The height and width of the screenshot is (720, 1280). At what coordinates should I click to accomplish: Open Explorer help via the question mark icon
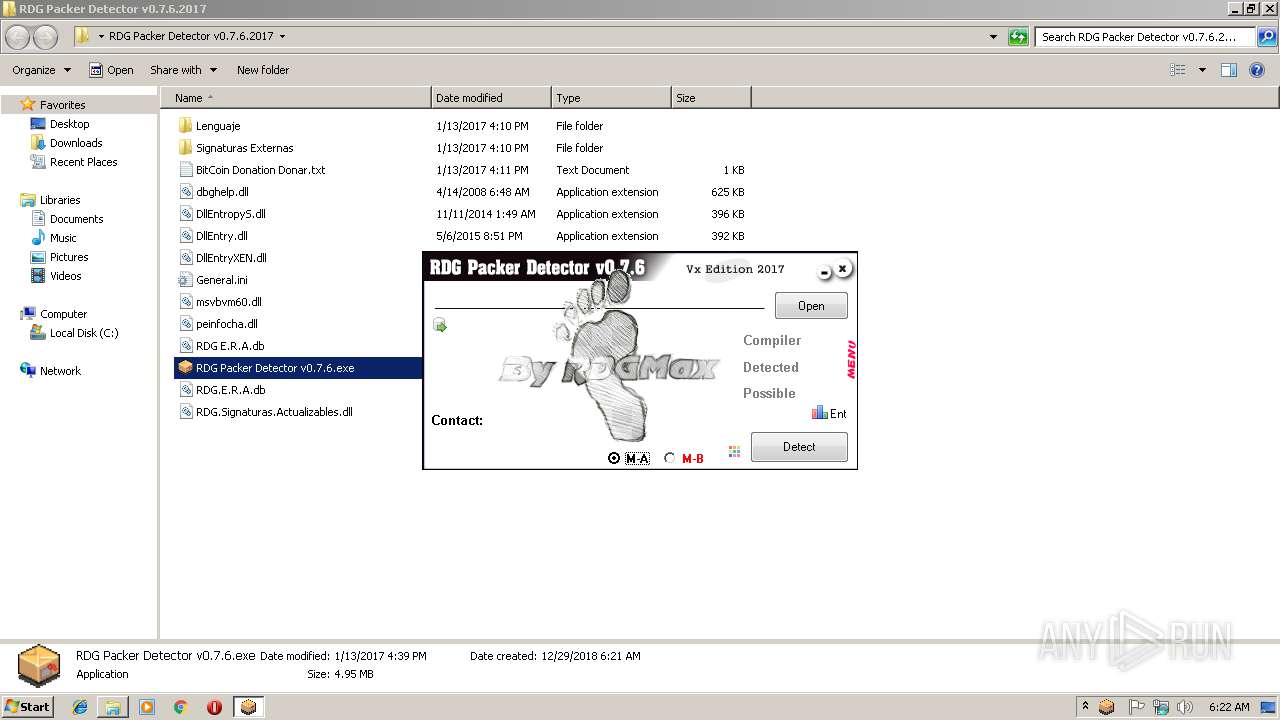[x=1257, y=70]
